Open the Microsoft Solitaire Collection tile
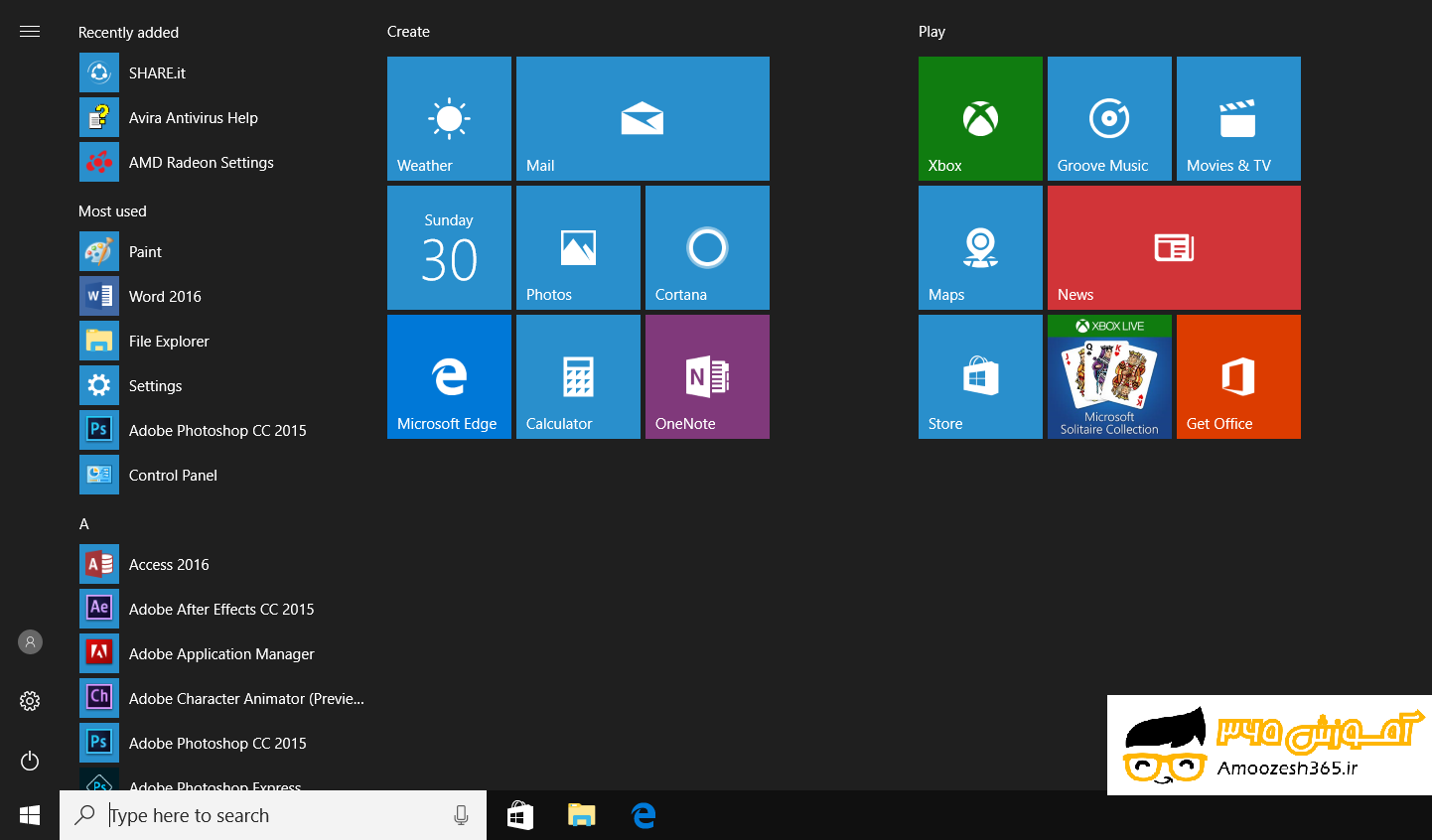Image resolution: width=1432 pixels, height=840 pixels. click(x=1109, y=376)
